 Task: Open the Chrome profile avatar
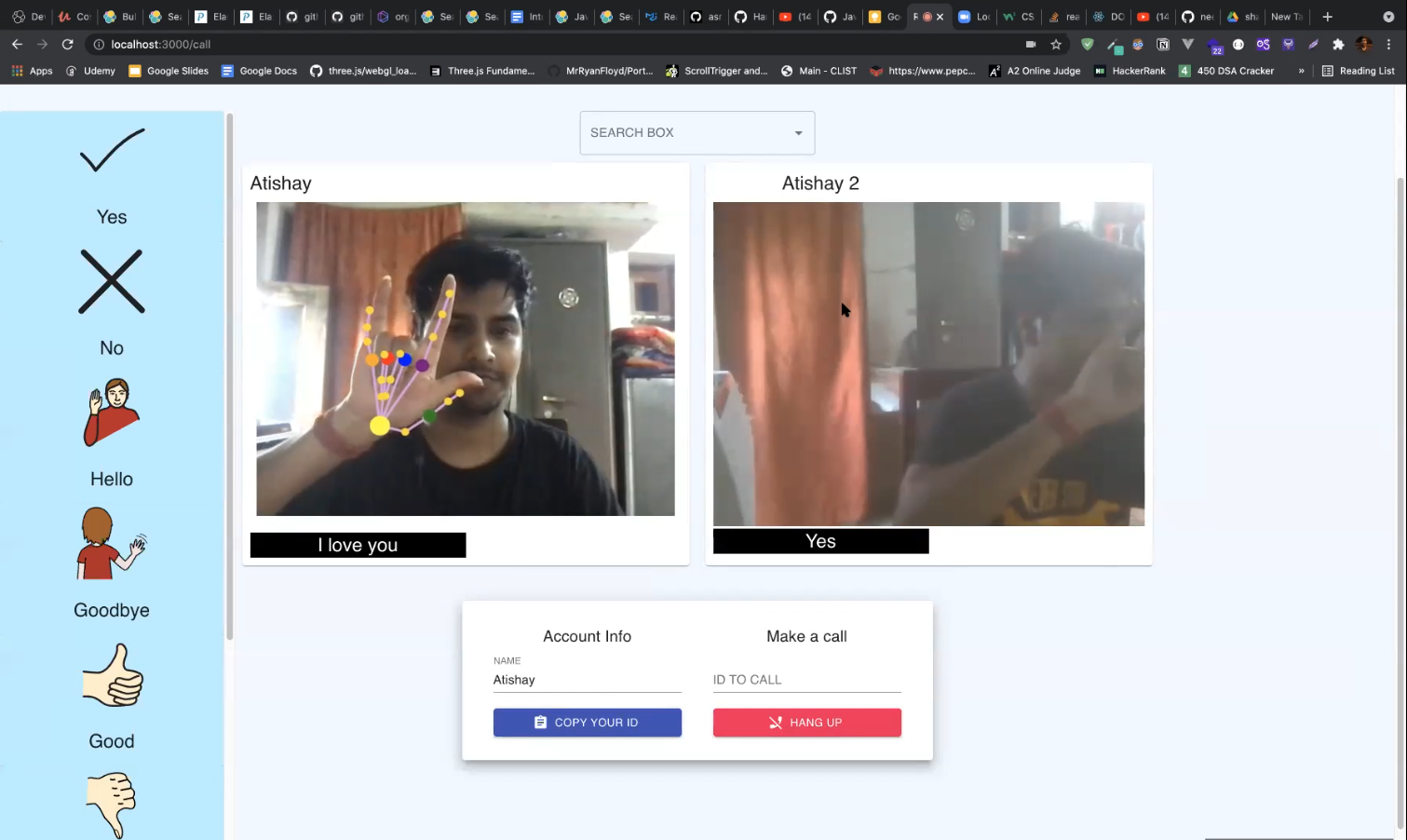[1364, 44]
